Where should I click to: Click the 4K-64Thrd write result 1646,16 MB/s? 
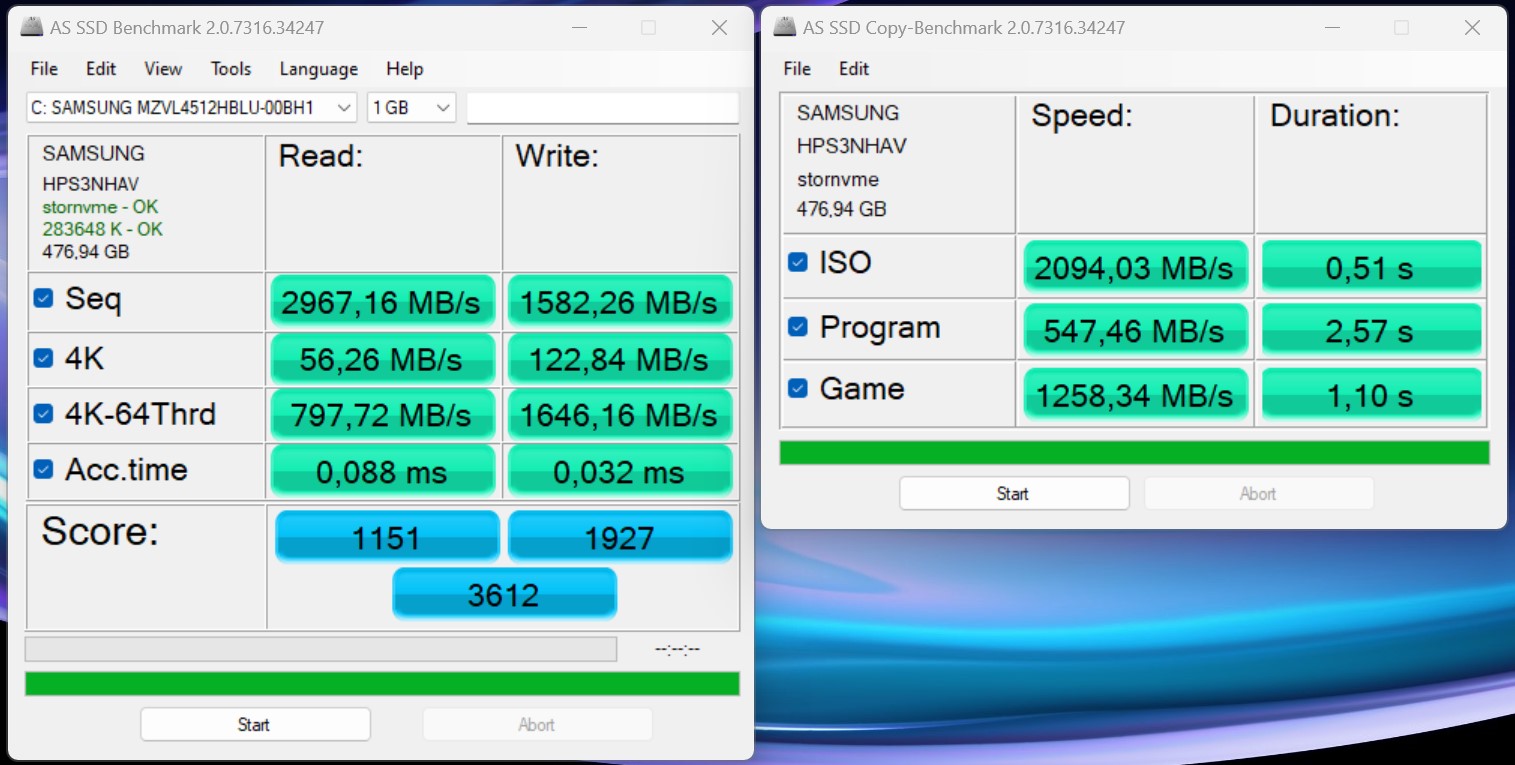(620, 415)
